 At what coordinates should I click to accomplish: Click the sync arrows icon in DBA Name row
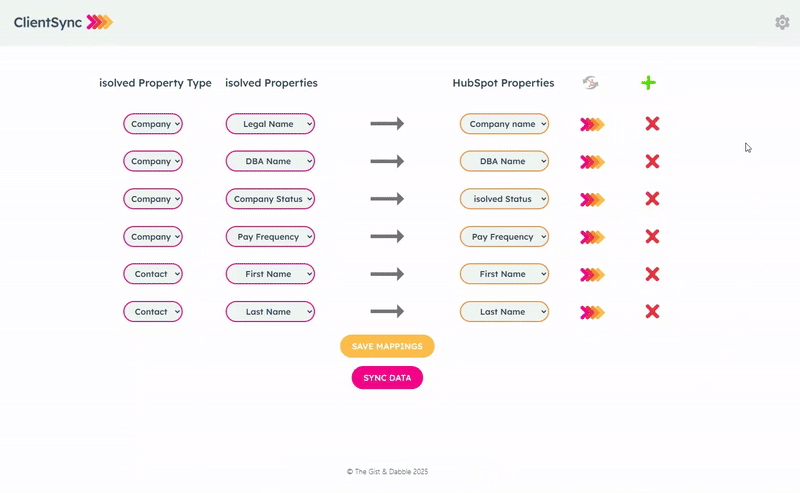592,162
